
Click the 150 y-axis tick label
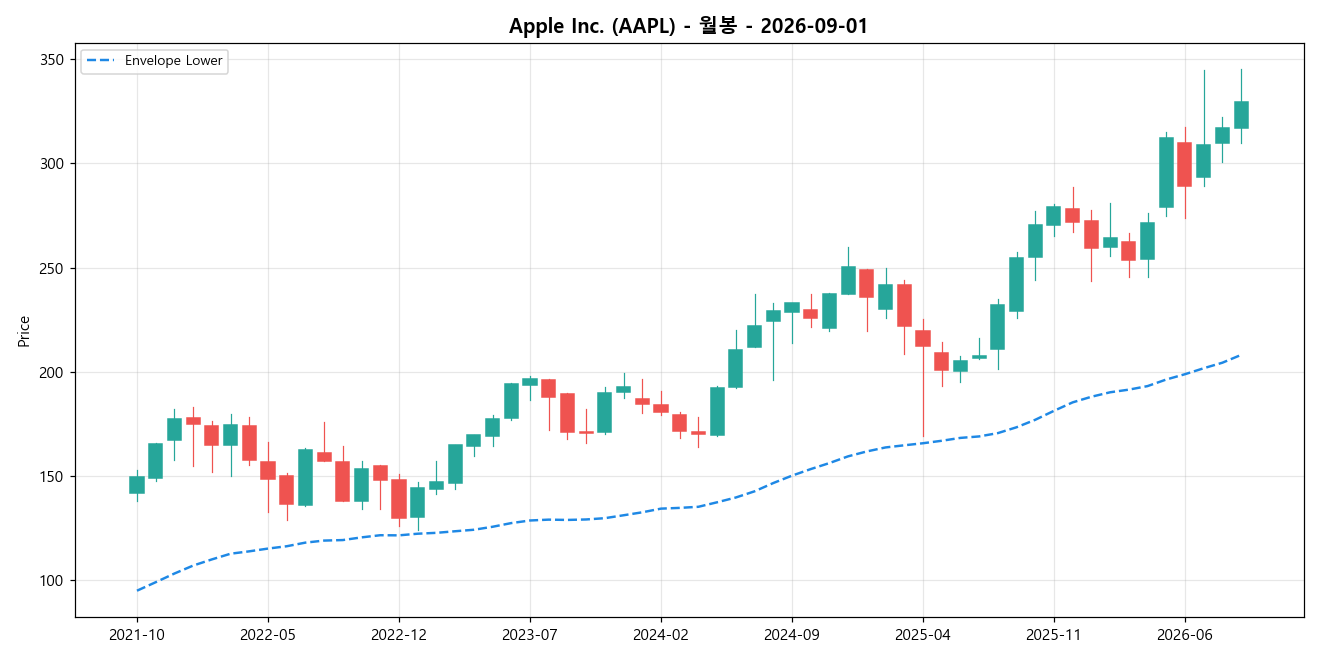(x=53, y=476)
